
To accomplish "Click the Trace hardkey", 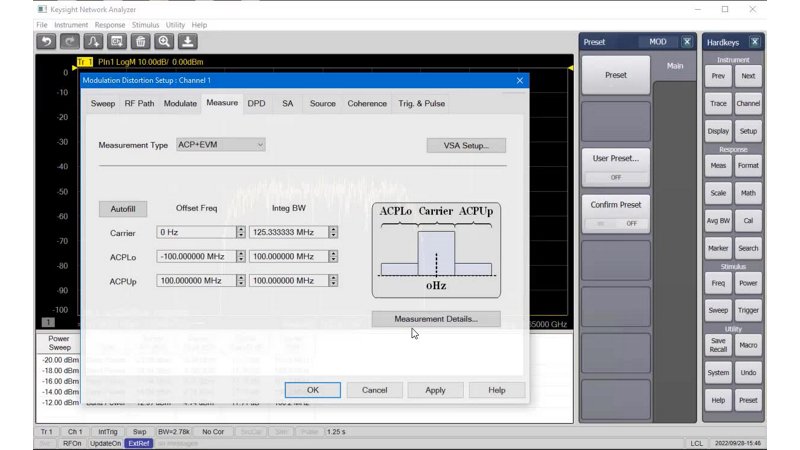I will tap(718, 104).
